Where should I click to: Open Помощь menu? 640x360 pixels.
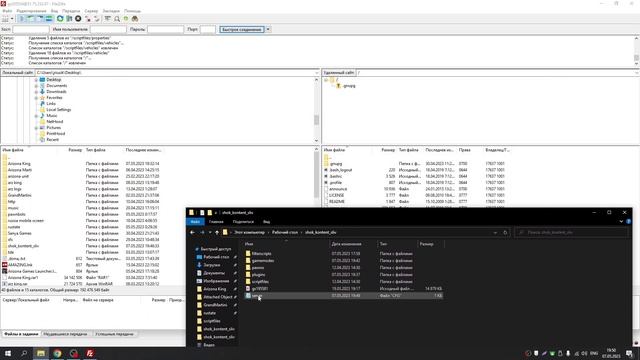132,11
